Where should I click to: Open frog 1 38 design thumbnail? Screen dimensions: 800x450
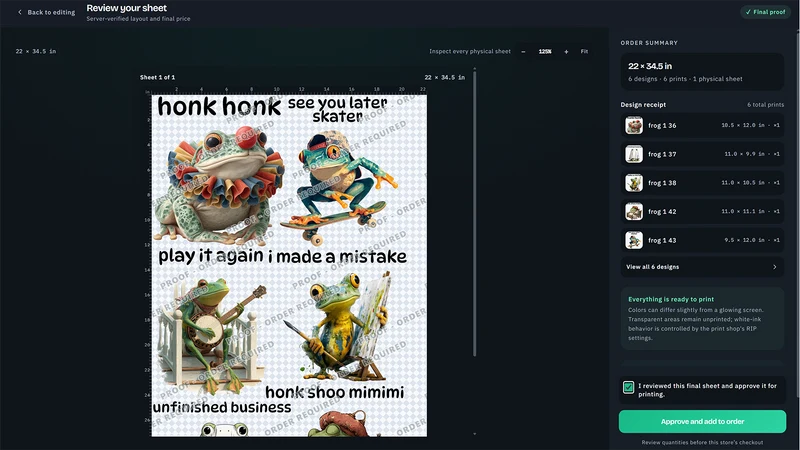(634, 183)
